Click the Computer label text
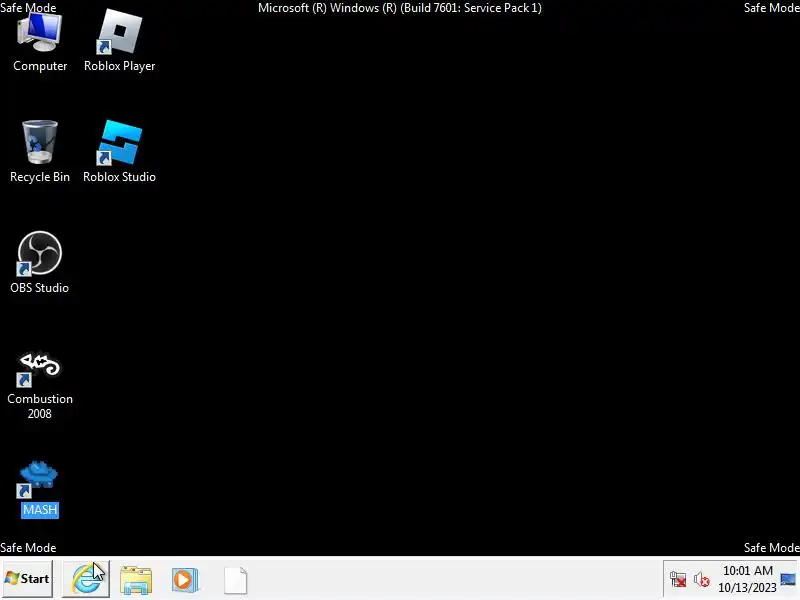The width and height of the screenshot is (800, 600). (40, 66)
